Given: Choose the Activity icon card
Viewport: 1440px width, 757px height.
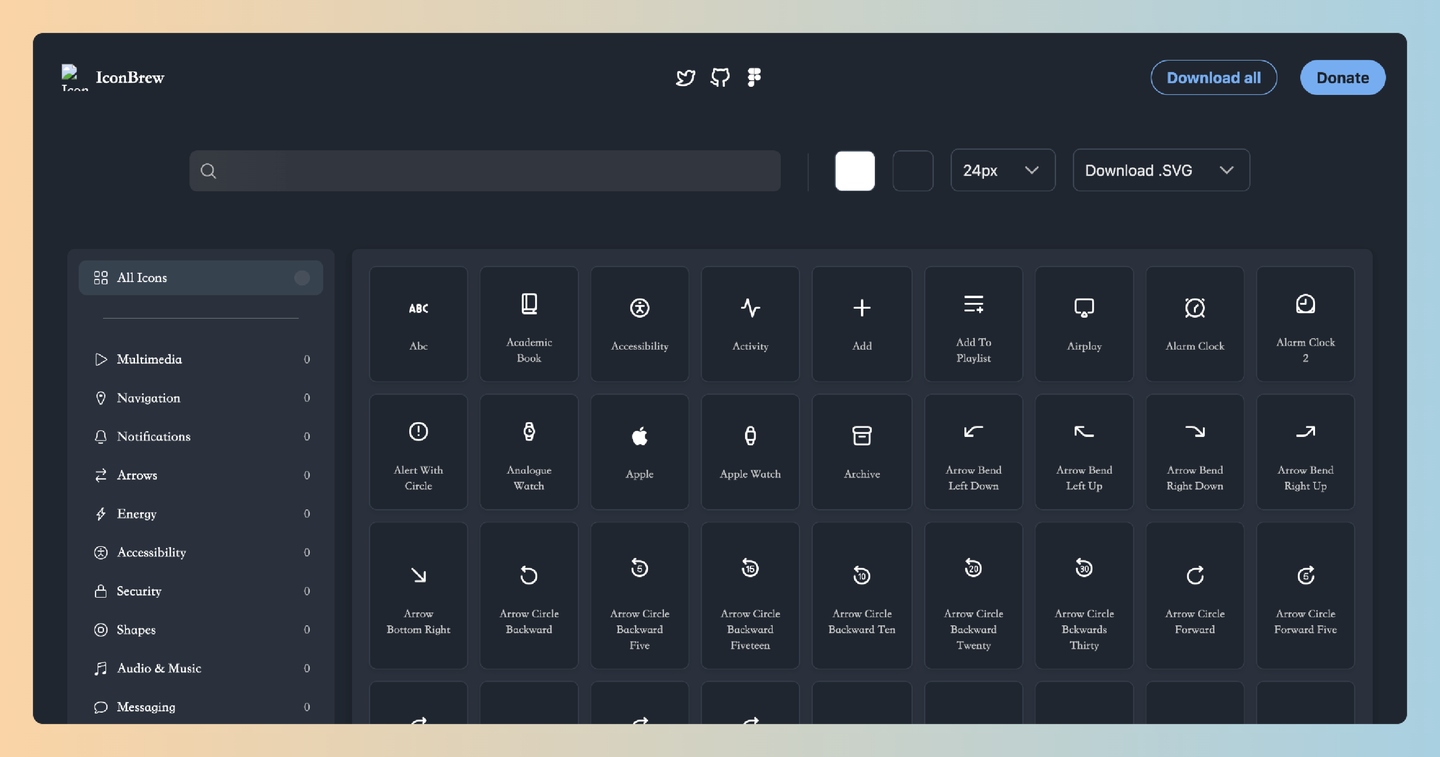Looking at the screenshot, I should coord(750,324).
